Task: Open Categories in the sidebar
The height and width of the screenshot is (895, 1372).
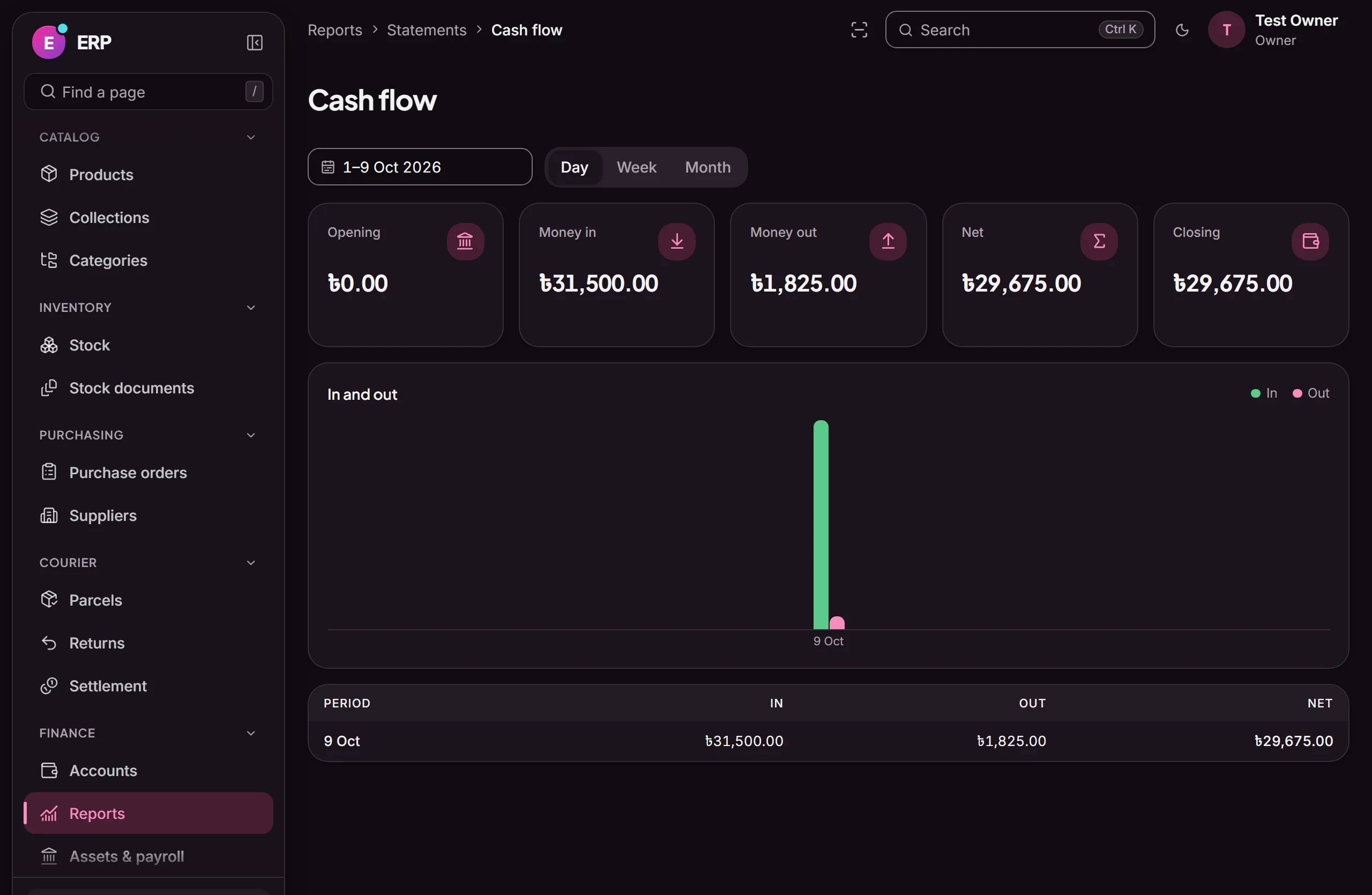Action: click(148, 260)
